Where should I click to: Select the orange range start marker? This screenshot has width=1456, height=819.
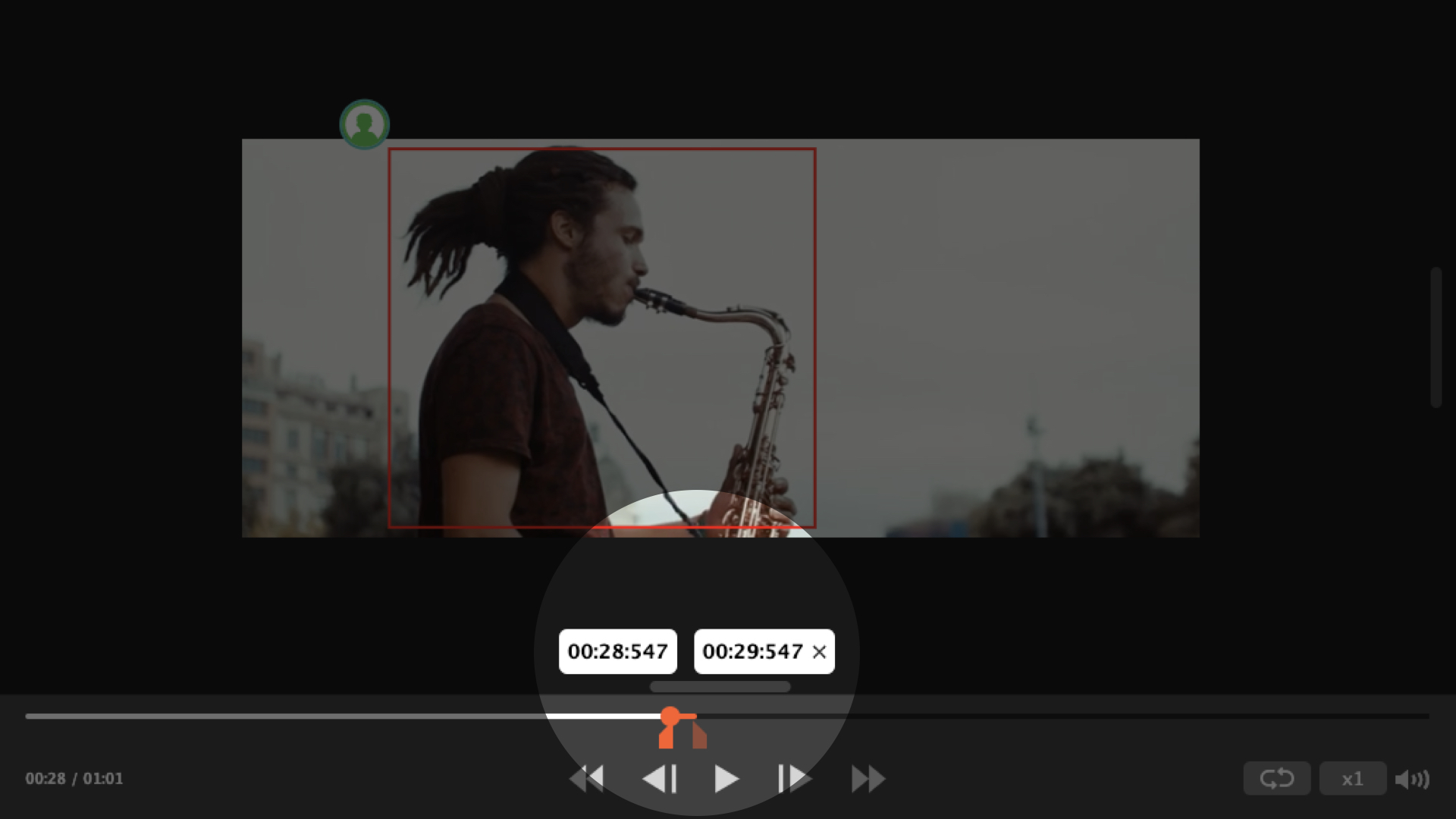click(667, 736)
